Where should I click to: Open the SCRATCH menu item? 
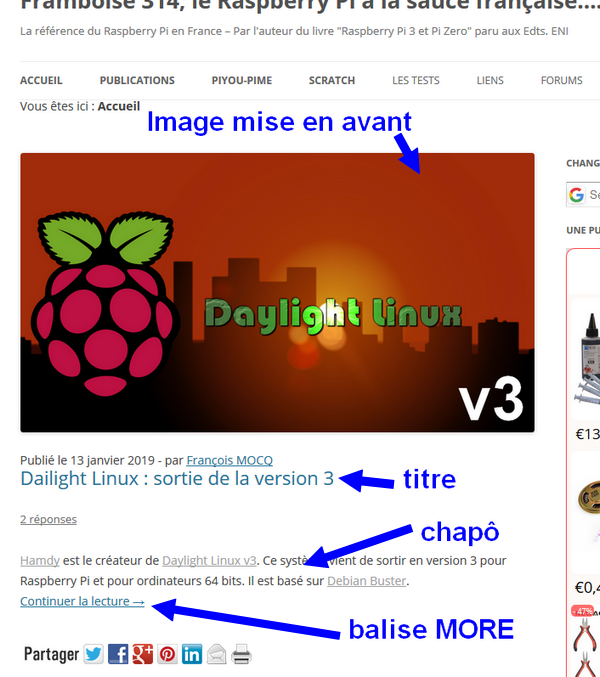click(x=332, y=80)
